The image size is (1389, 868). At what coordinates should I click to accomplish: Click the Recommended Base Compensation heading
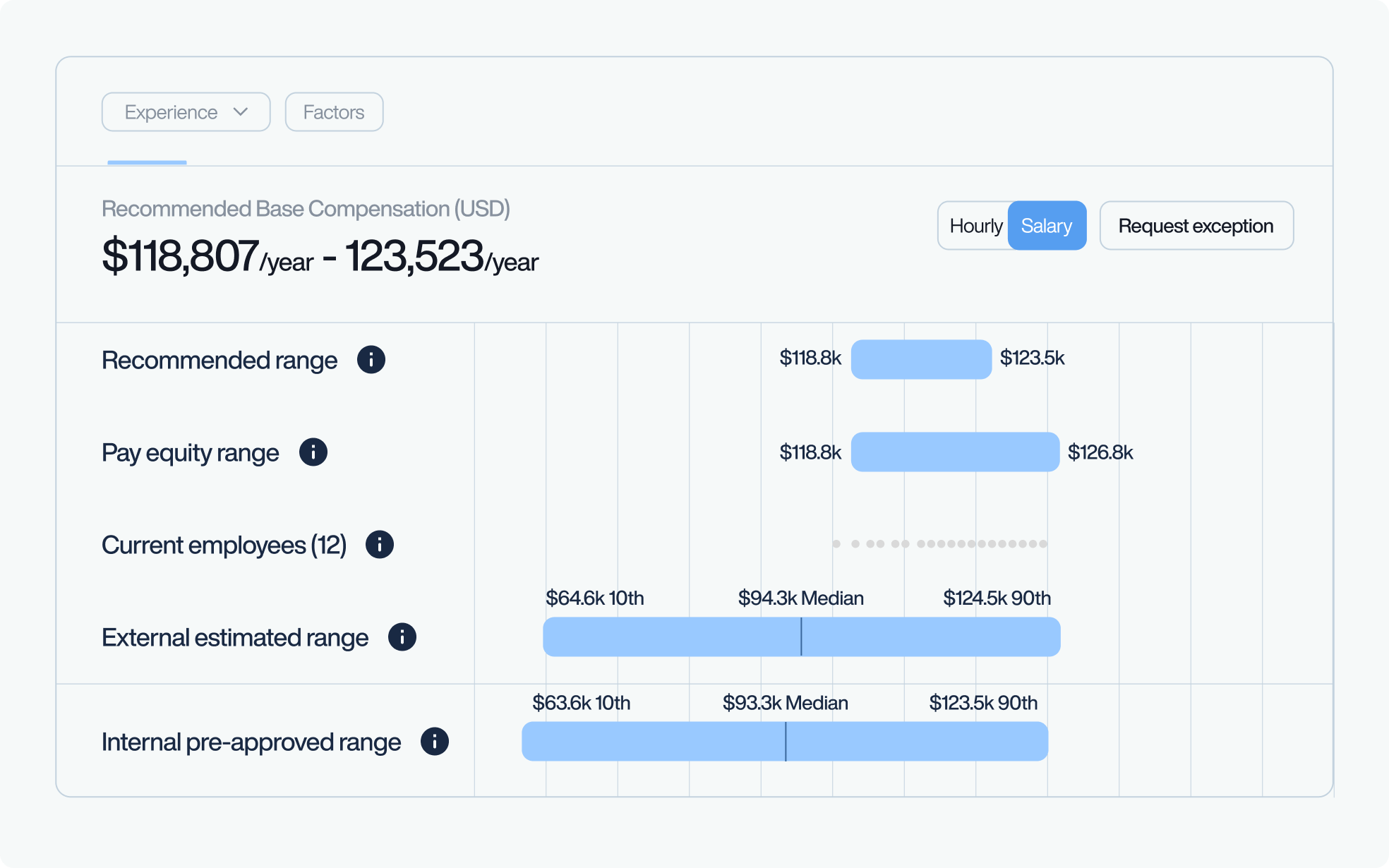tap(306, 209)
